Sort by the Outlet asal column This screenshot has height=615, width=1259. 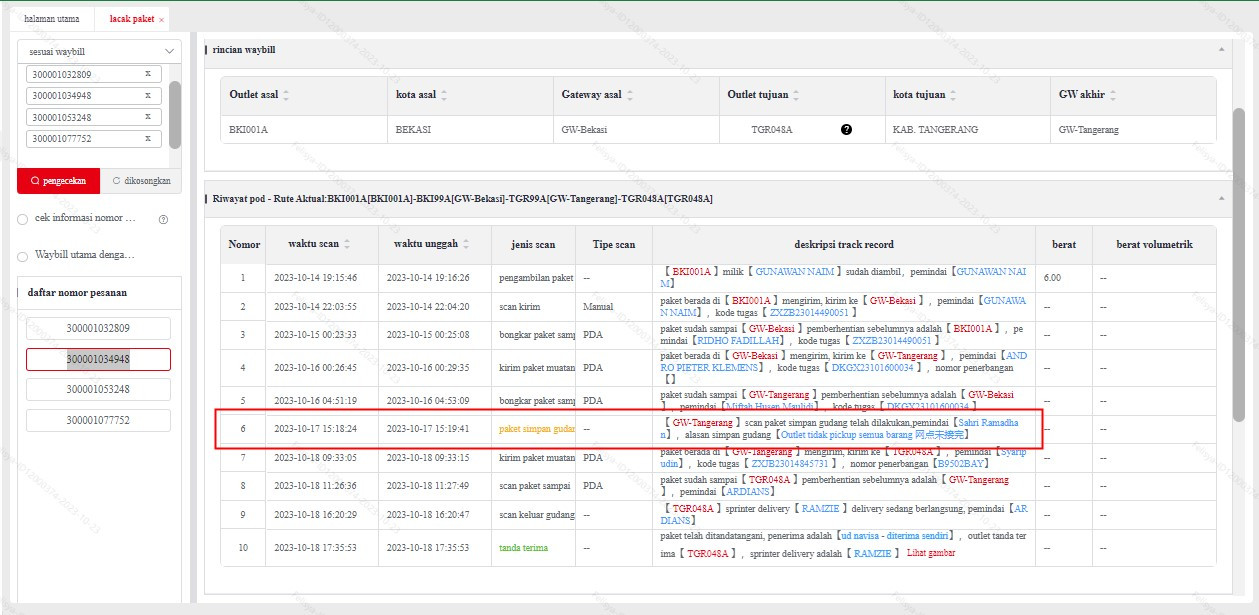pyautogui.click(x=286, y=95)
